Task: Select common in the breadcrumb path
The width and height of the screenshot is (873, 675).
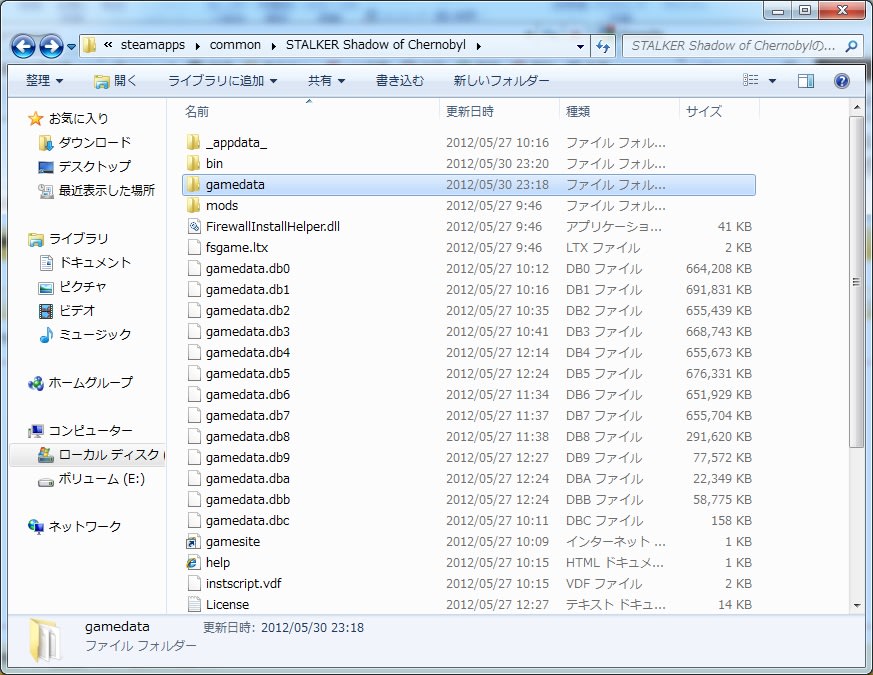Action: (235, 45)
